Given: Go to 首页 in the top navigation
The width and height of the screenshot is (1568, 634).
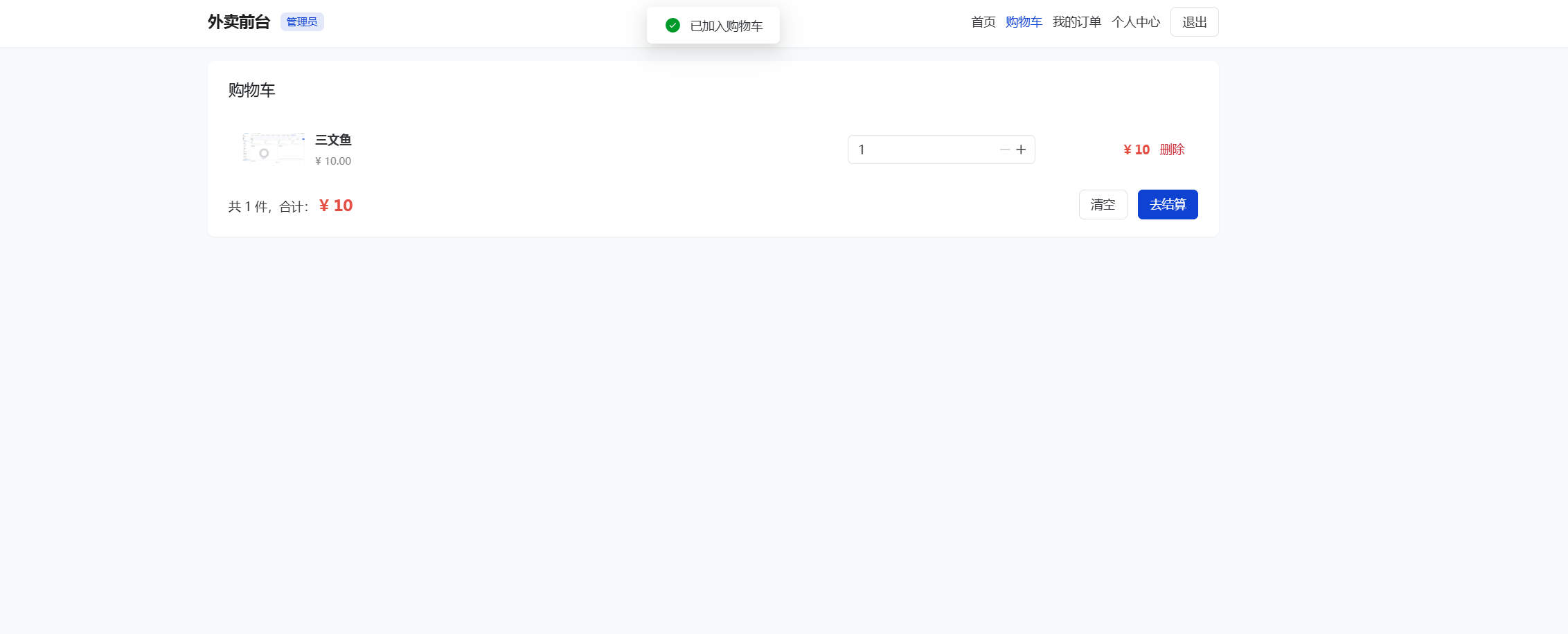Looking at the screenshot, I should point(983,22).
